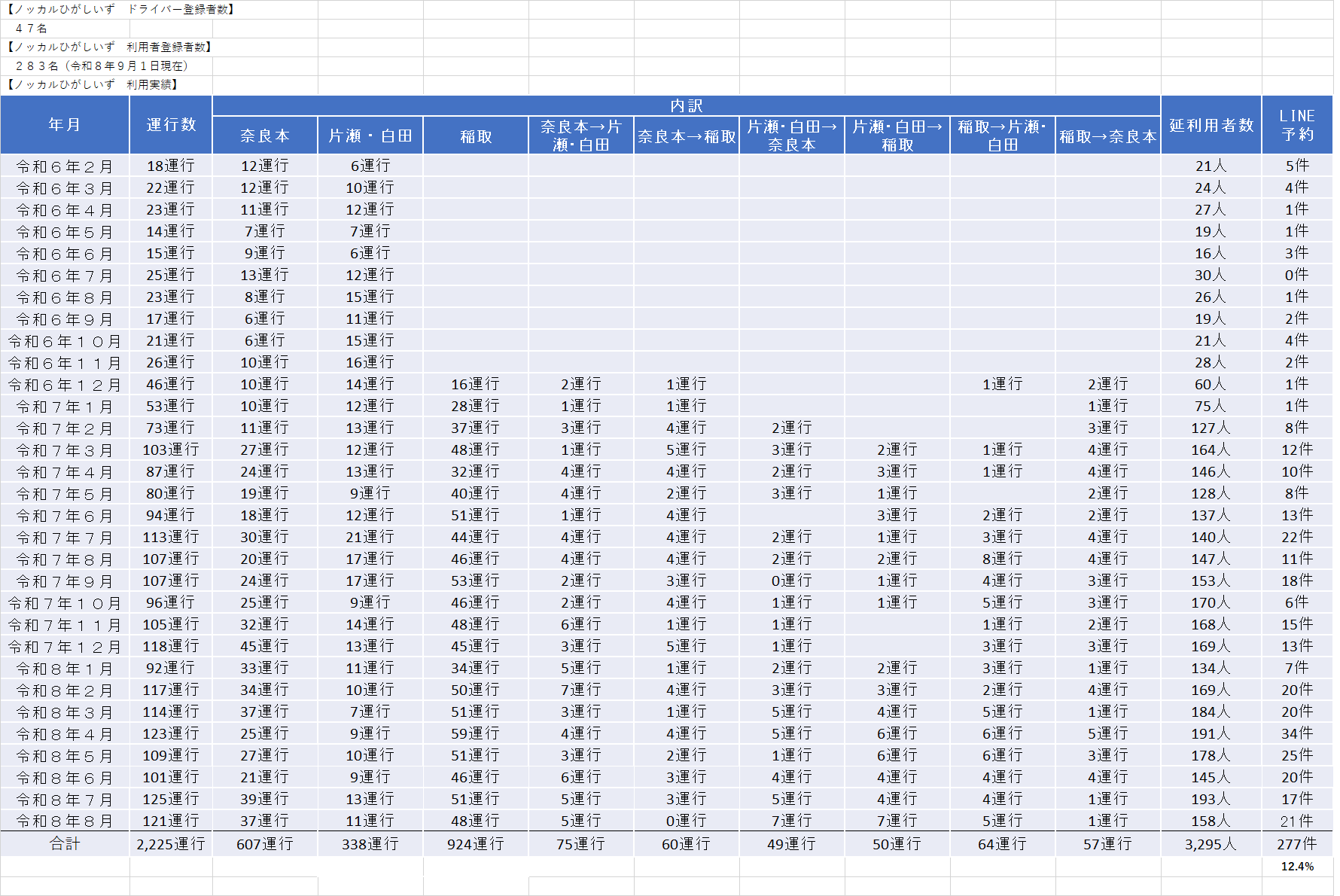Click the 123運行 cell for 令和８年４月
This screenshot has width=1340, height=896.
click(171, 733)
